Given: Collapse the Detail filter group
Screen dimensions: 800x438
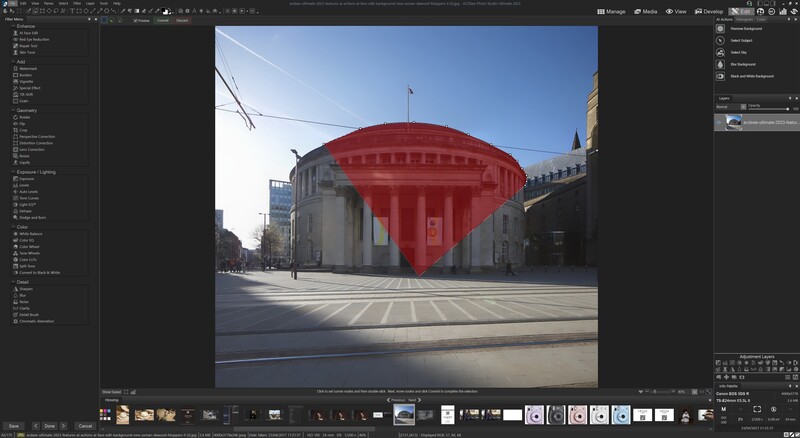Looking at the screenshot, I should click(x=13, y=282).
